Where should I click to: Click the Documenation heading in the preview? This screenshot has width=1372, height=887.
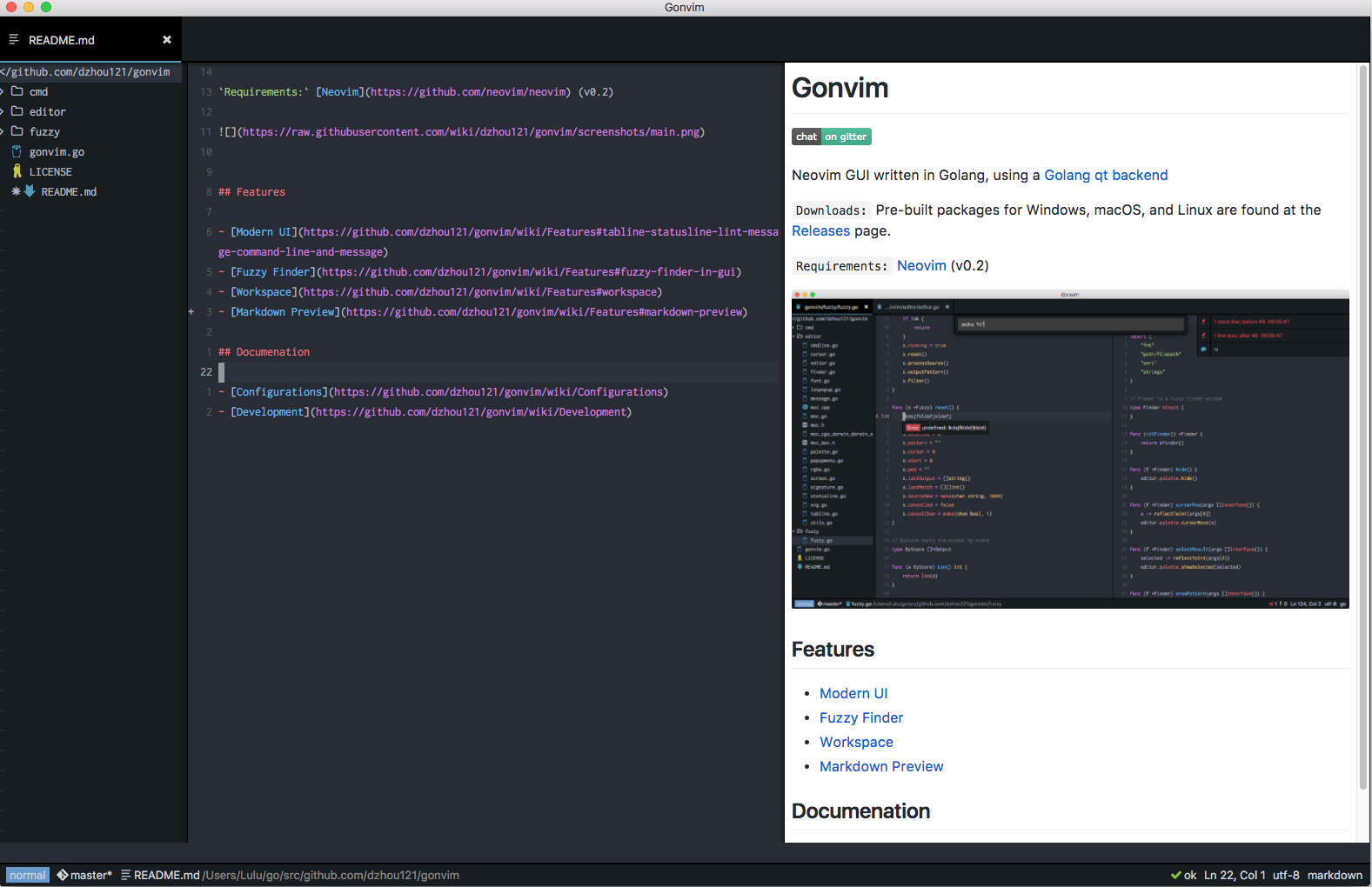coord(860,810)
